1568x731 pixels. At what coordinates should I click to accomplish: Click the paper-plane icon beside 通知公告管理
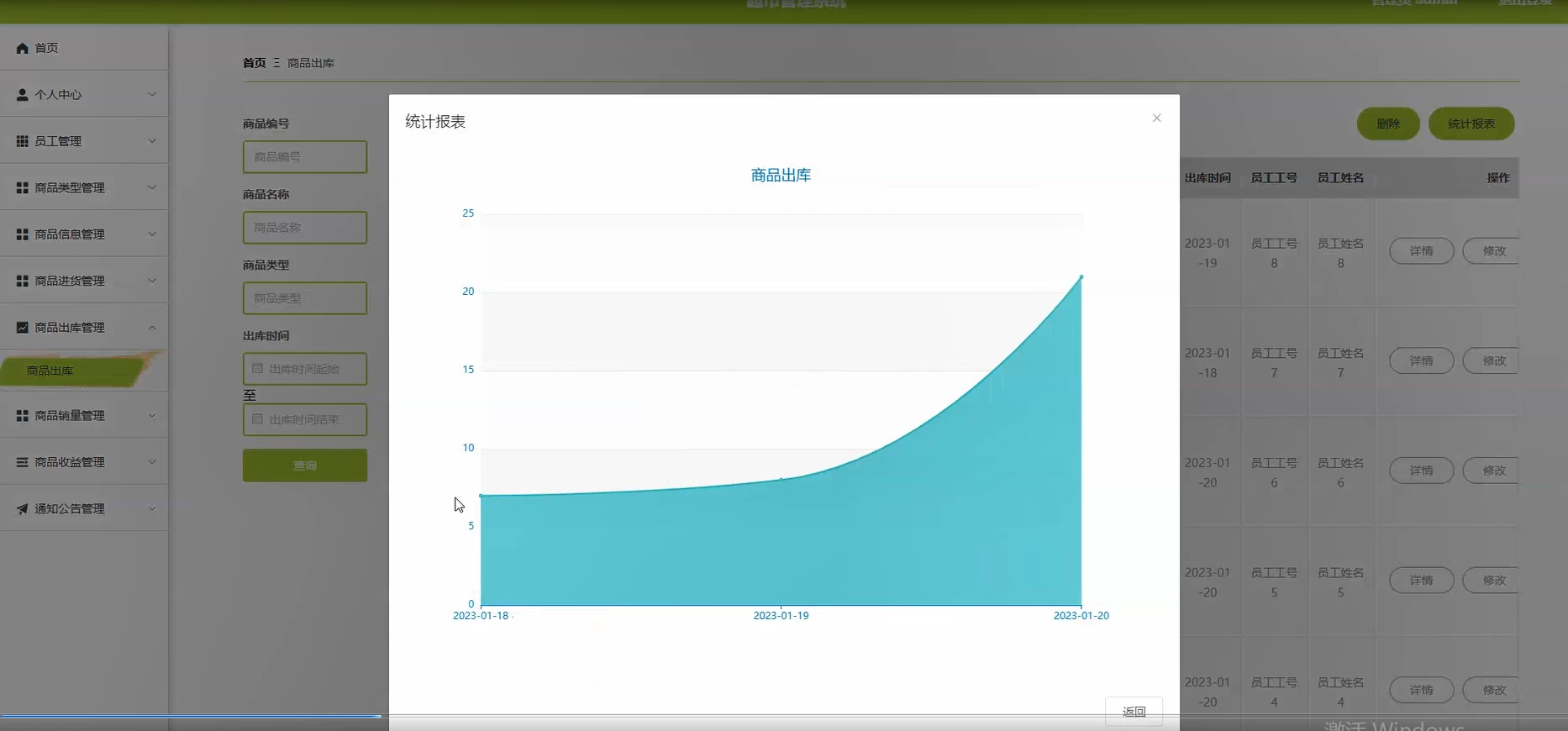[23, 508]
